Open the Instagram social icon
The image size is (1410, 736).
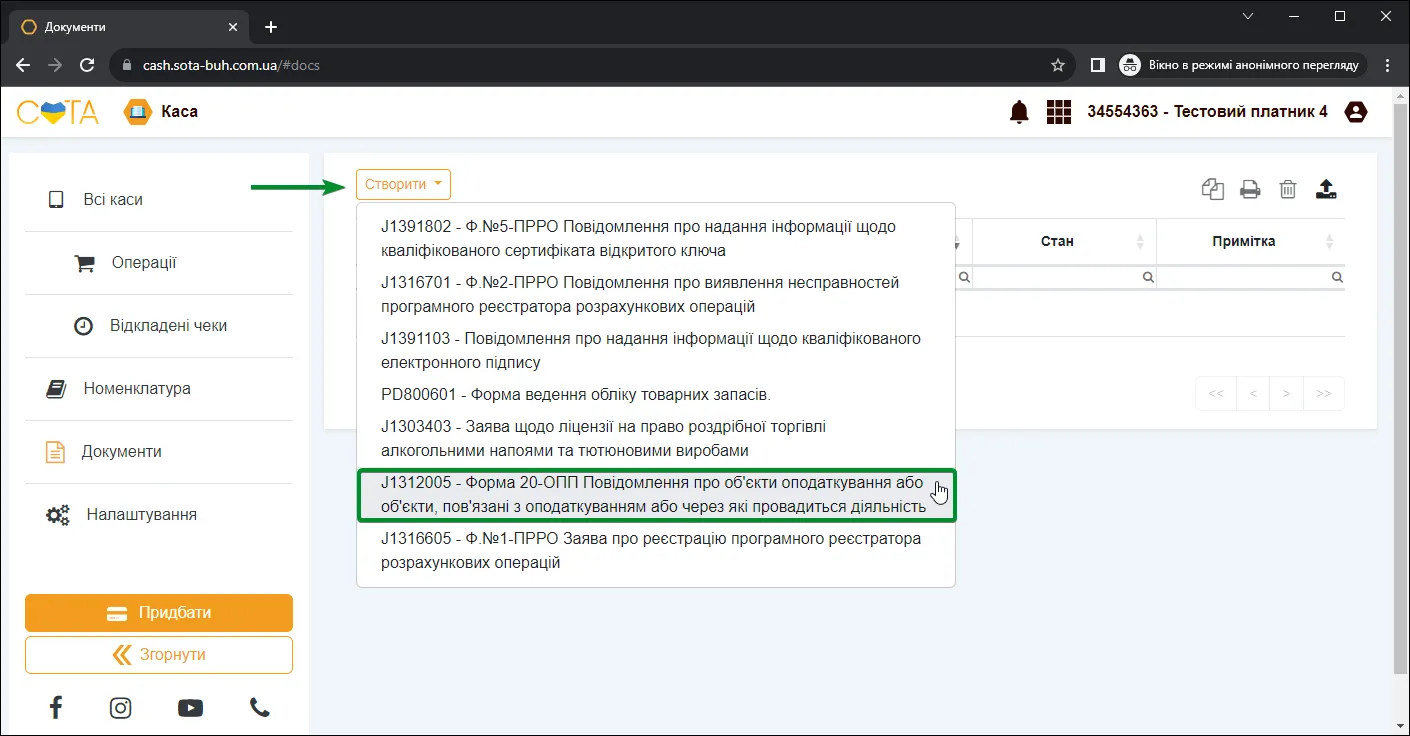click(x=121, y=708)
